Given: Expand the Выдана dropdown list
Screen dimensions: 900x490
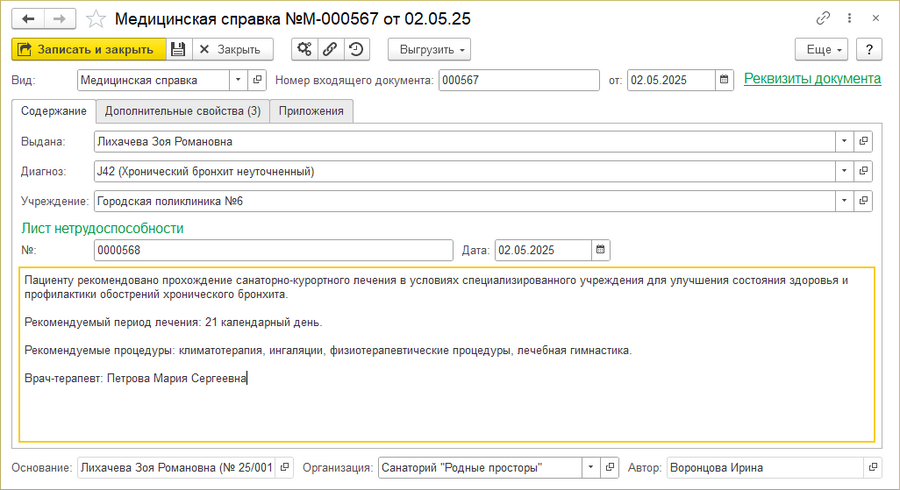Looking at the screenshot, I should pos(844,141).
